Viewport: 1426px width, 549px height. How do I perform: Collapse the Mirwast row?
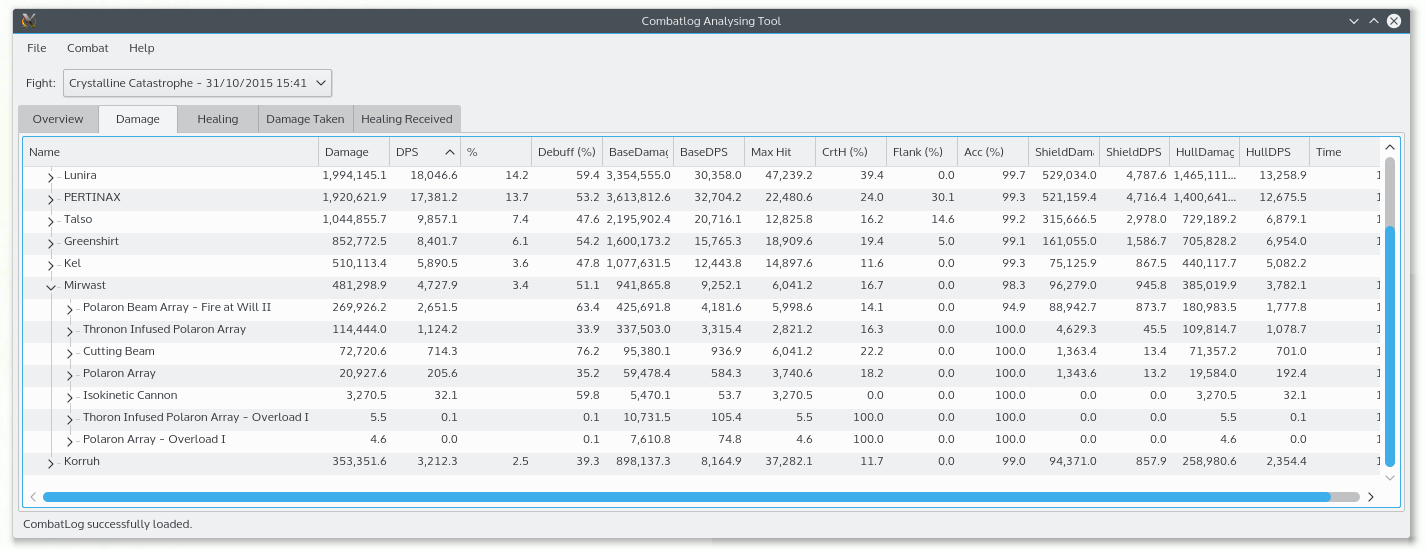51,286
